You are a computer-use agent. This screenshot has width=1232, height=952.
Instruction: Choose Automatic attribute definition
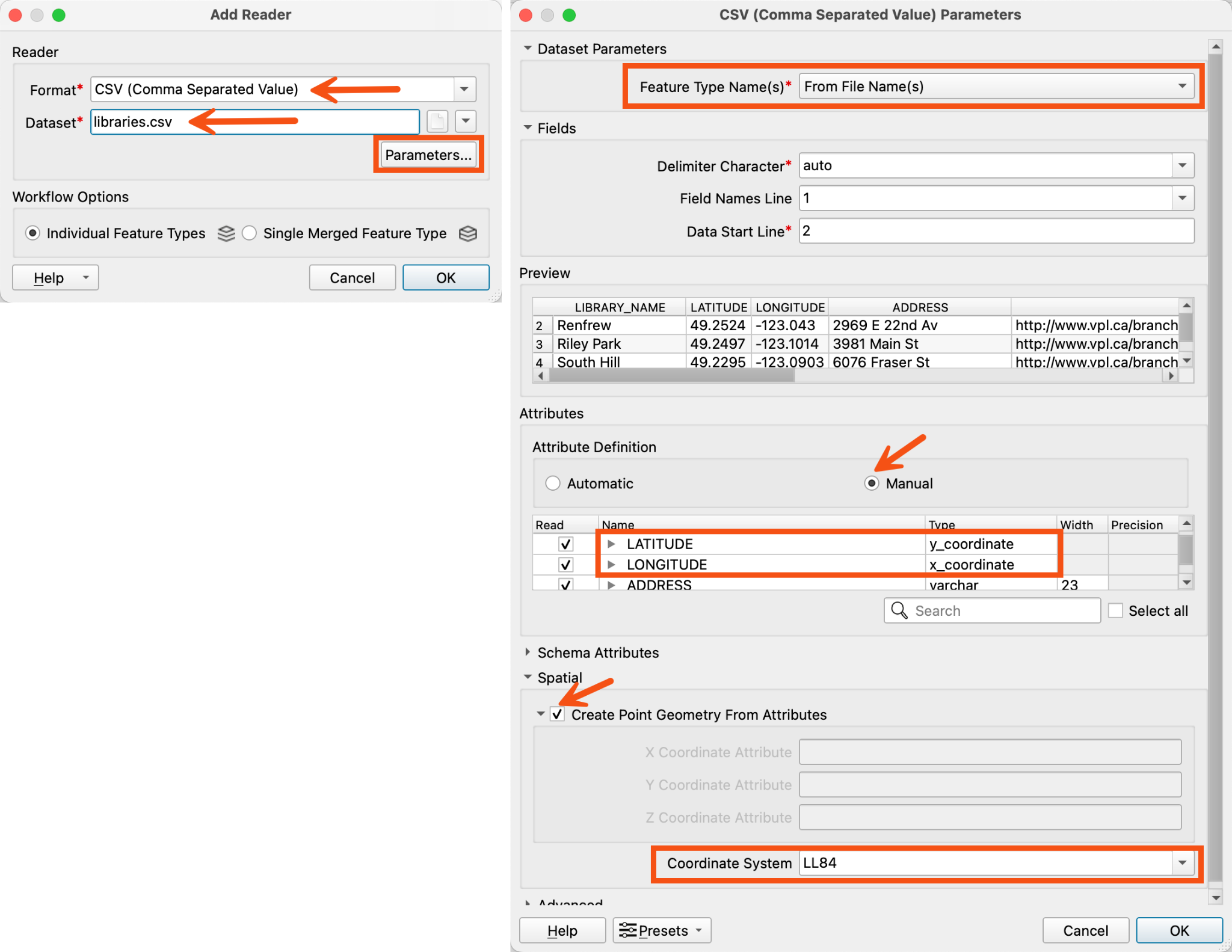point(553,484)
